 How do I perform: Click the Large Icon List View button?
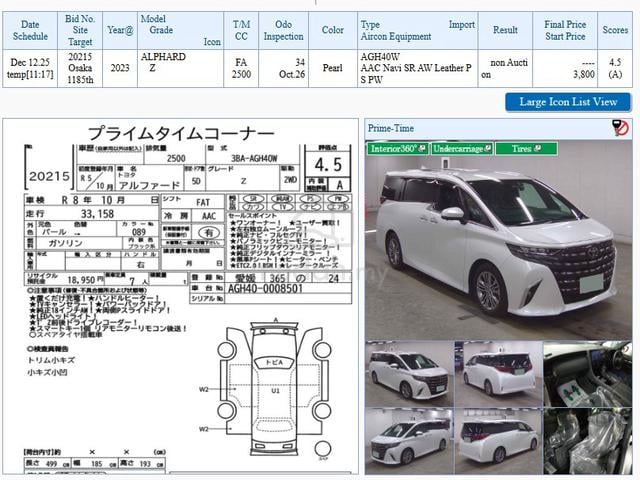pos(568,102)
